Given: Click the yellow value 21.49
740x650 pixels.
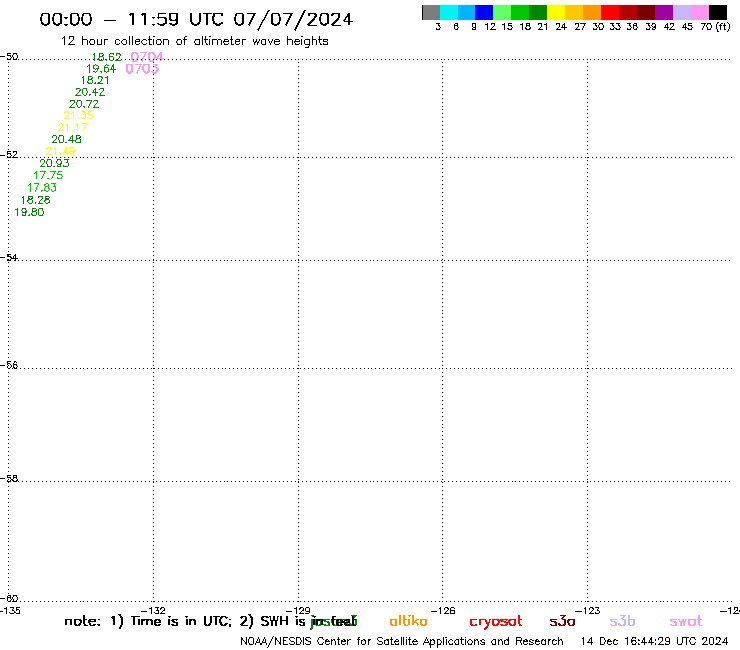Looking at the screenshot, I should (x=60, y=151).
